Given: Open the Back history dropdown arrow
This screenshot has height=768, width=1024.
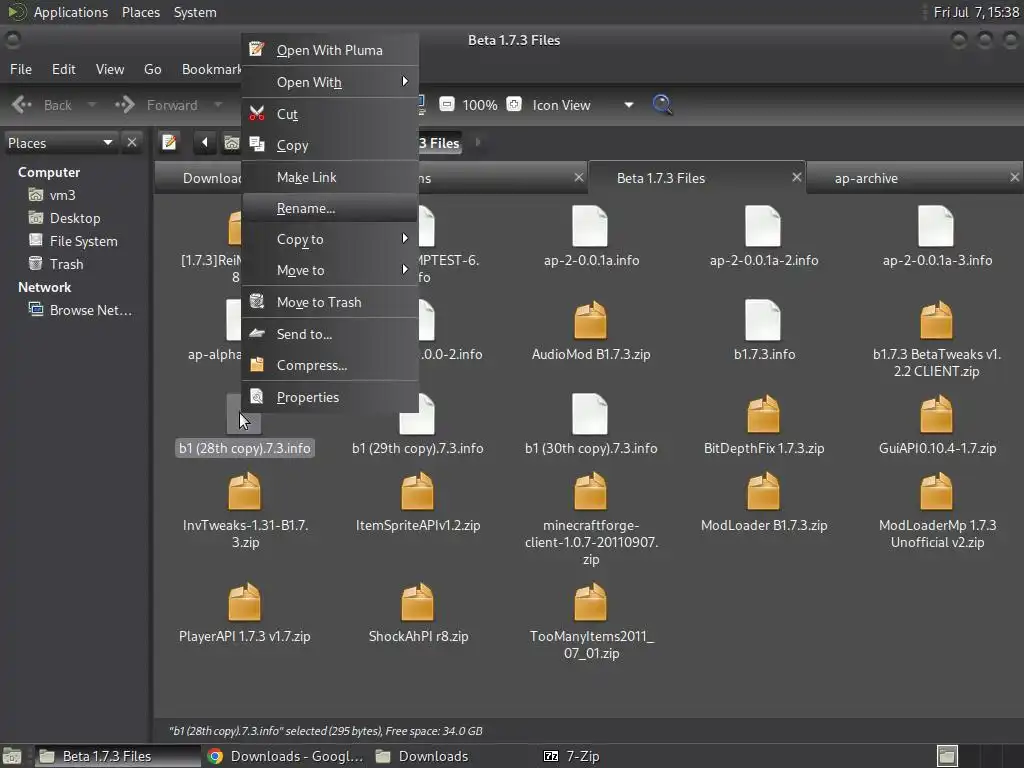Looking at the screenshot, I should pyautogui.click(x=91, y=105).
